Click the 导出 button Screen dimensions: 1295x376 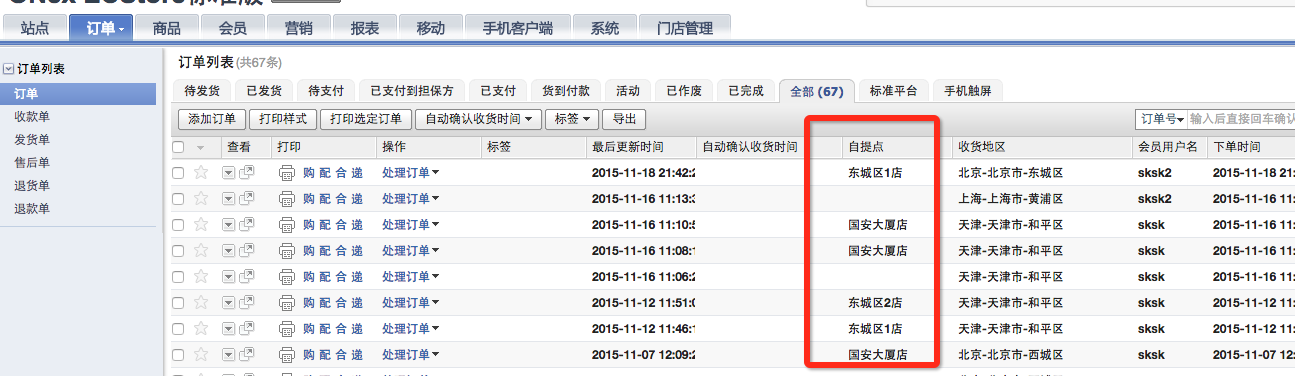[624, 119]
